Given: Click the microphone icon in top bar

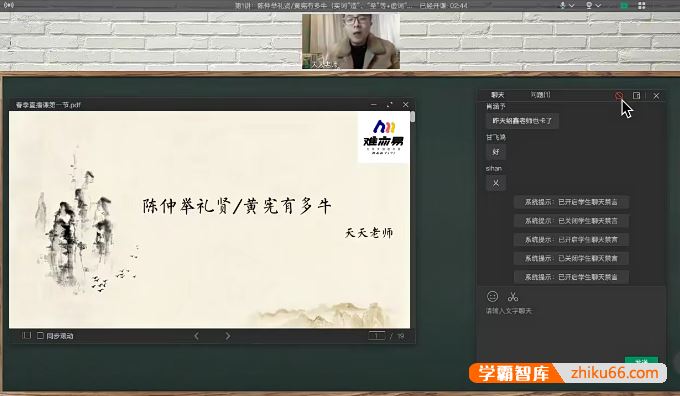Looking at the screenshot, I should coord(562,5).
